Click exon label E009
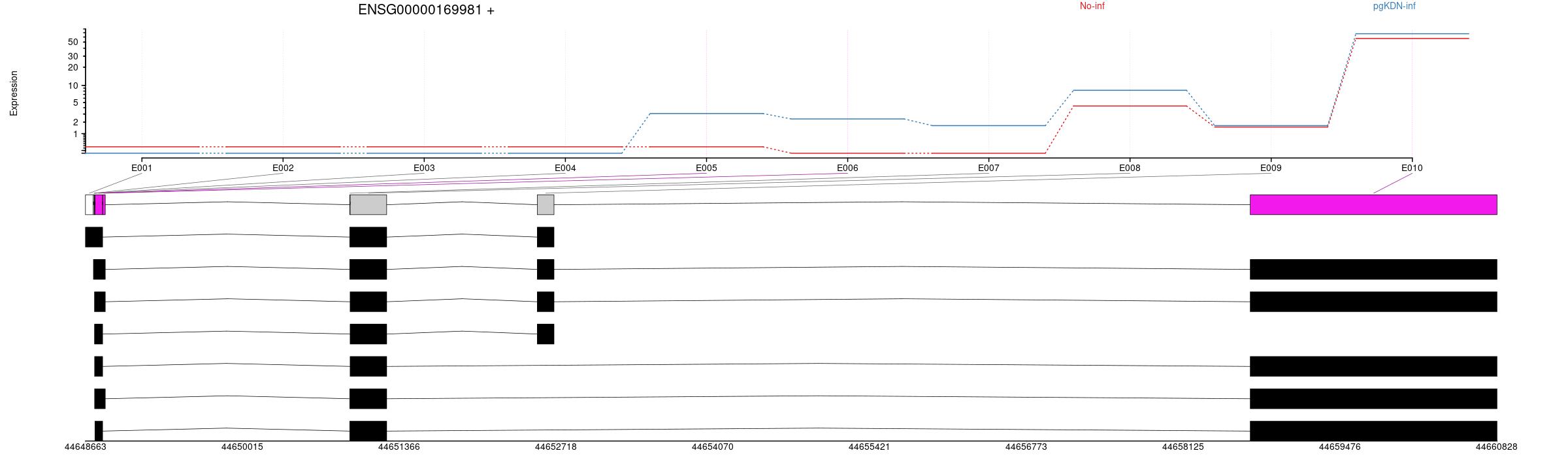The image size is (1568, 457). (1271, 168)
